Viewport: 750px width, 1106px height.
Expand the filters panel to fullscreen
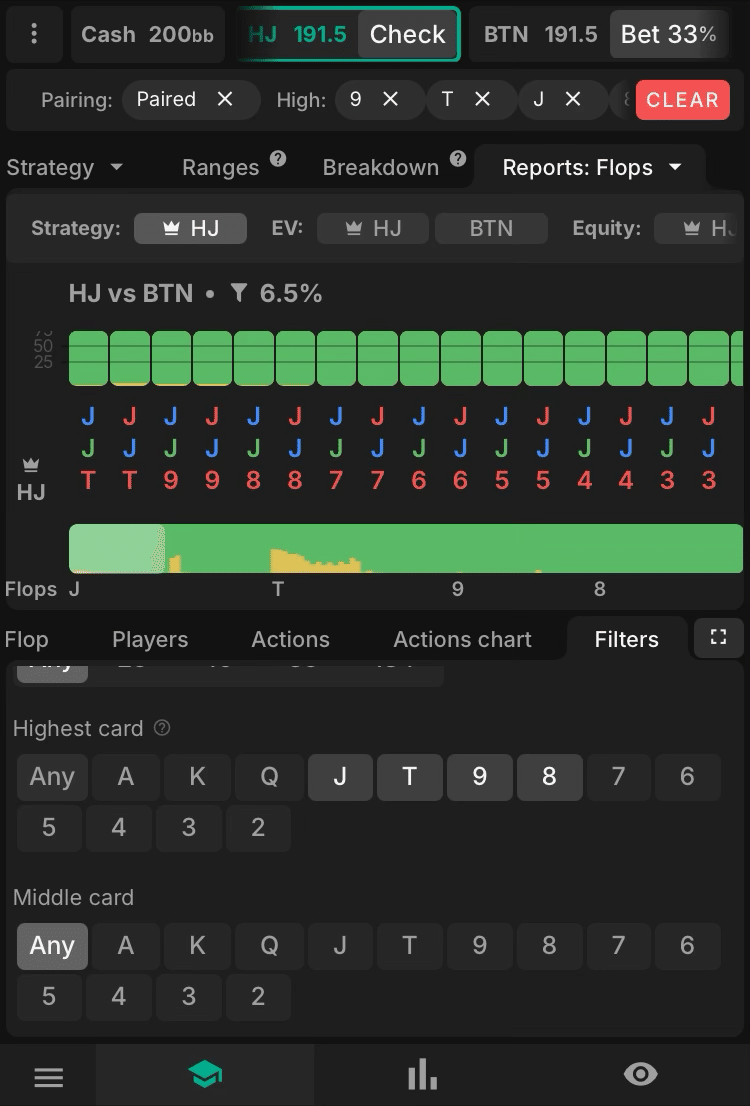718,638
